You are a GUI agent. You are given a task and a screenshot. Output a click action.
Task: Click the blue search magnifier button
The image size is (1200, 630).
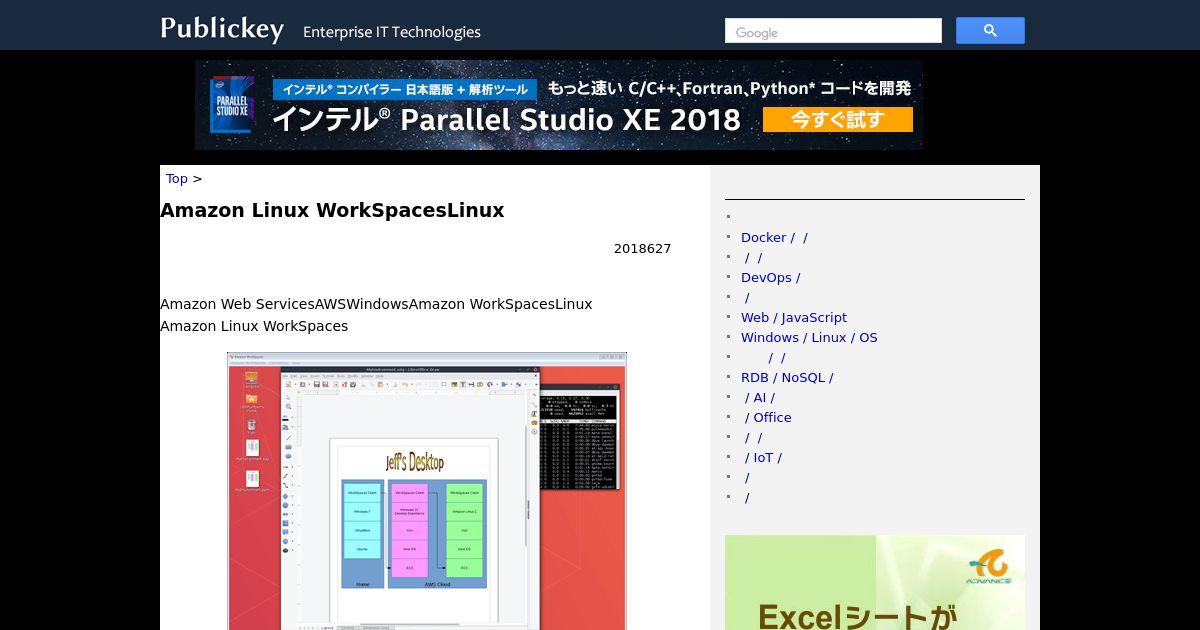[990, 31]
